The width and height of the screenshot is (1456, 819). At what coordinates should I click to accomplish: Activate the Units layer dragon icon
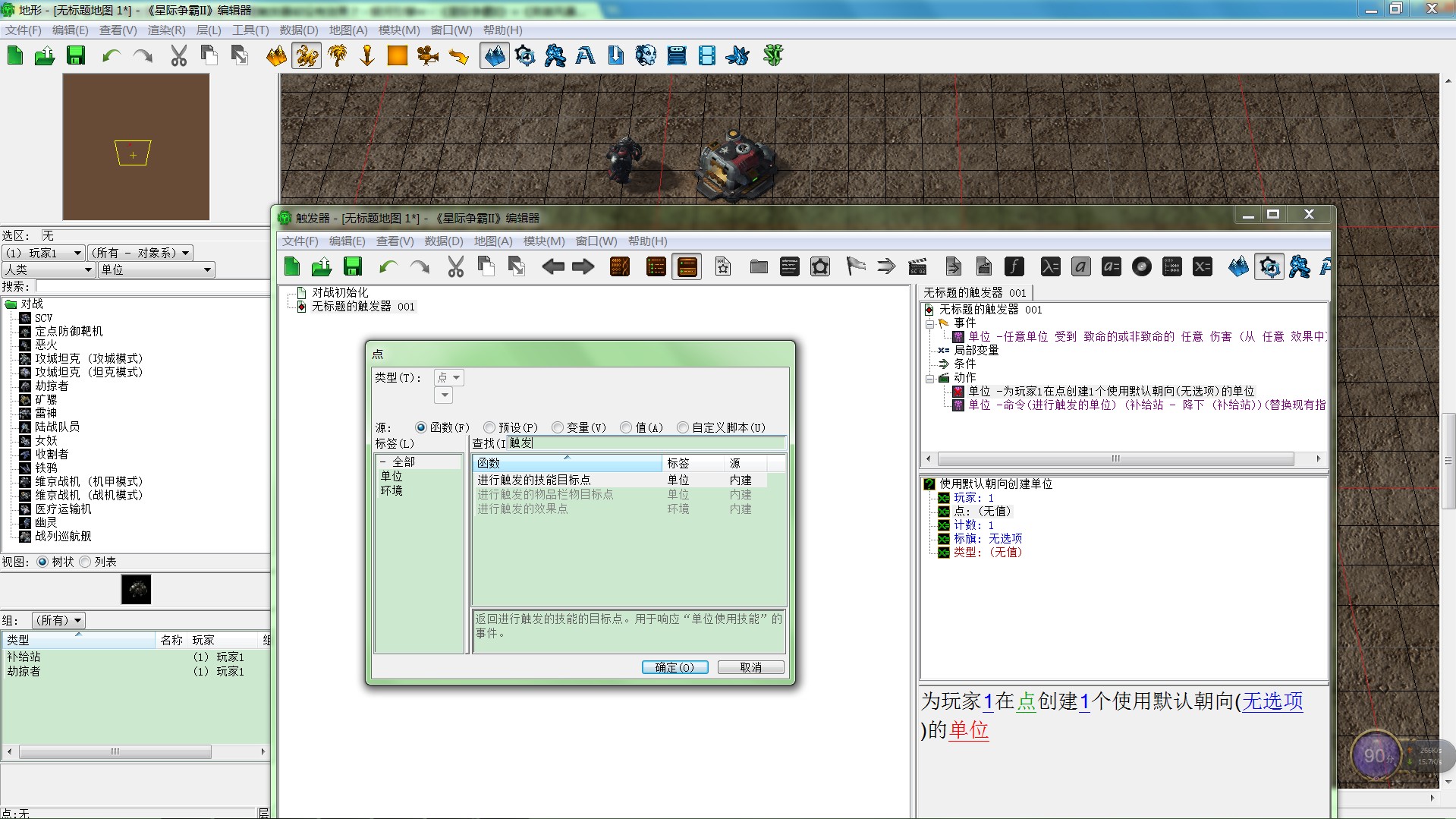(307, 55)
